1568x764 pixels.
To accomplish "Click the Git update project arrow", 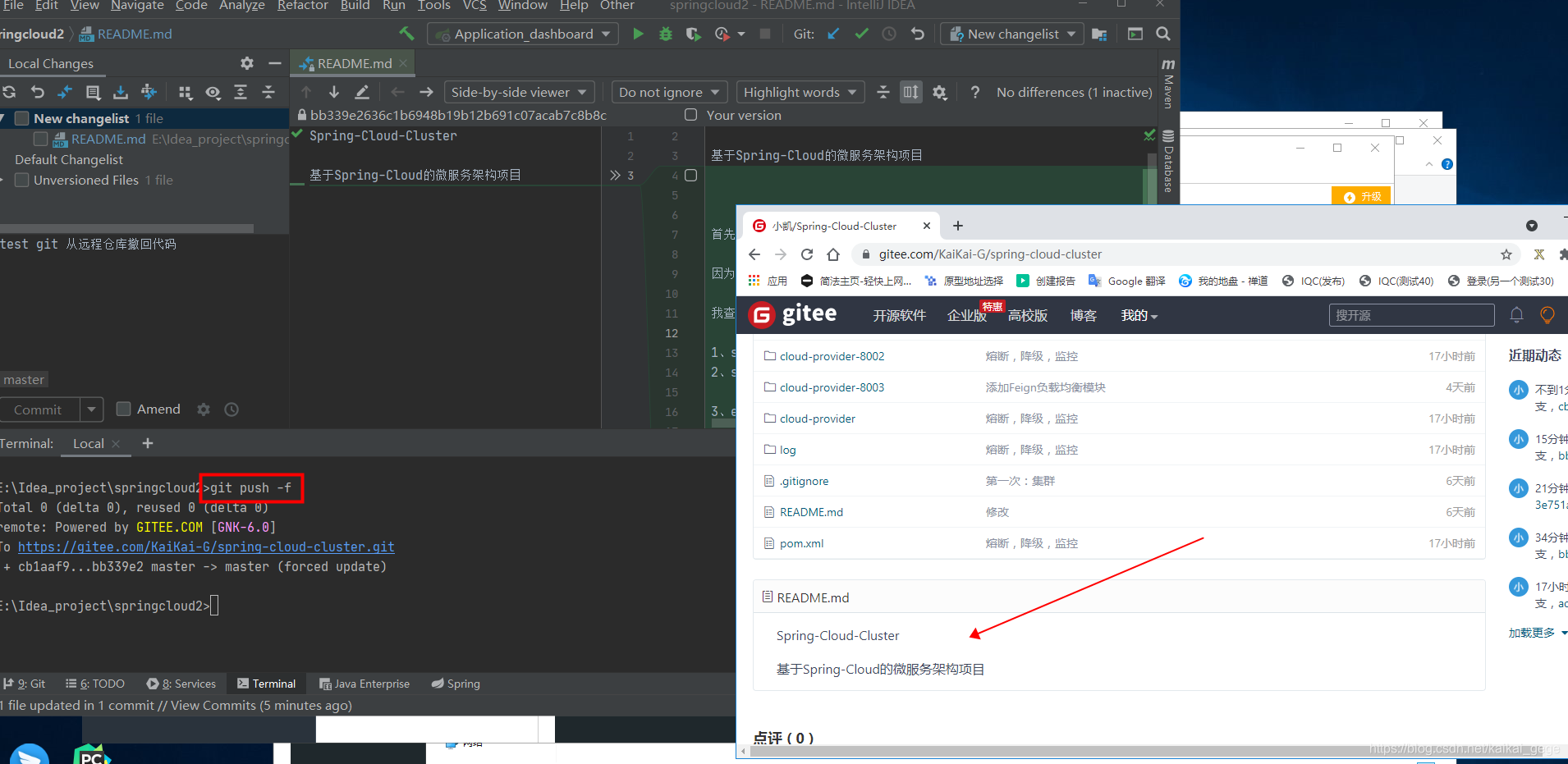I will (833, 34).
